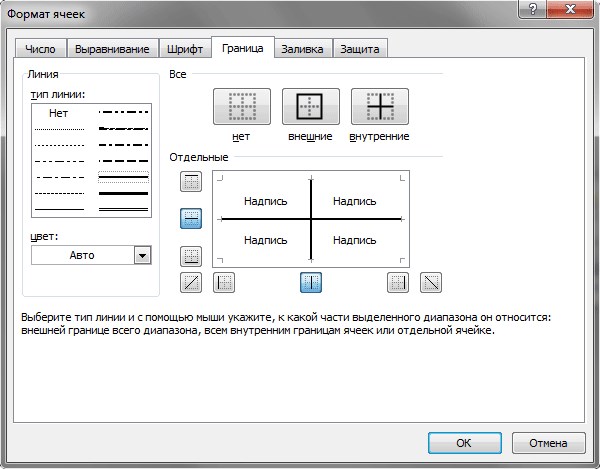Choose 'Нет' line style option
This screenshot has height=469, width=600.
[59, 113]
